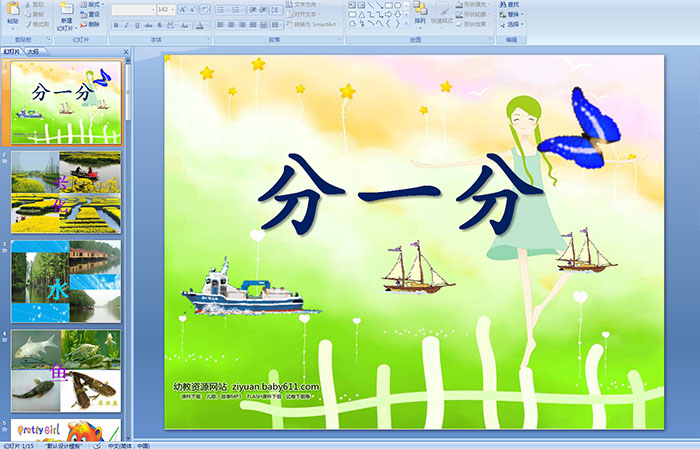Switch to the Outline (大纲) tab
The height and width of the screenshot is (449, 700).
(34, 51)
